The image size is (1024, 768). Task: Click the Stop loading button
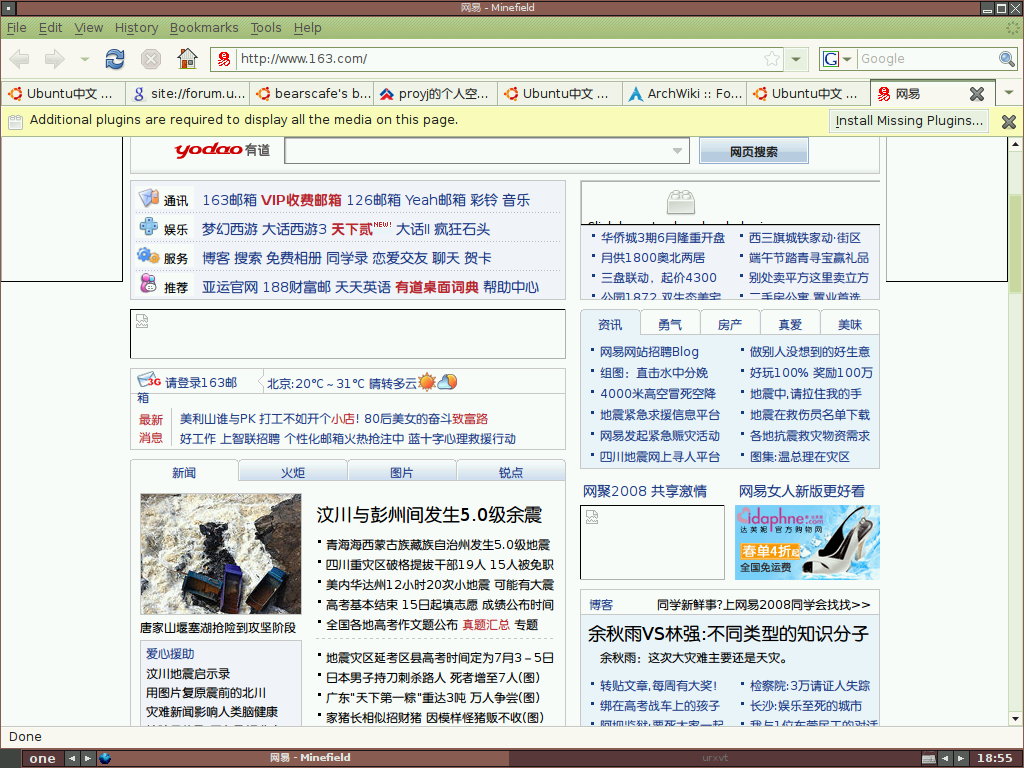coord(151,59)
